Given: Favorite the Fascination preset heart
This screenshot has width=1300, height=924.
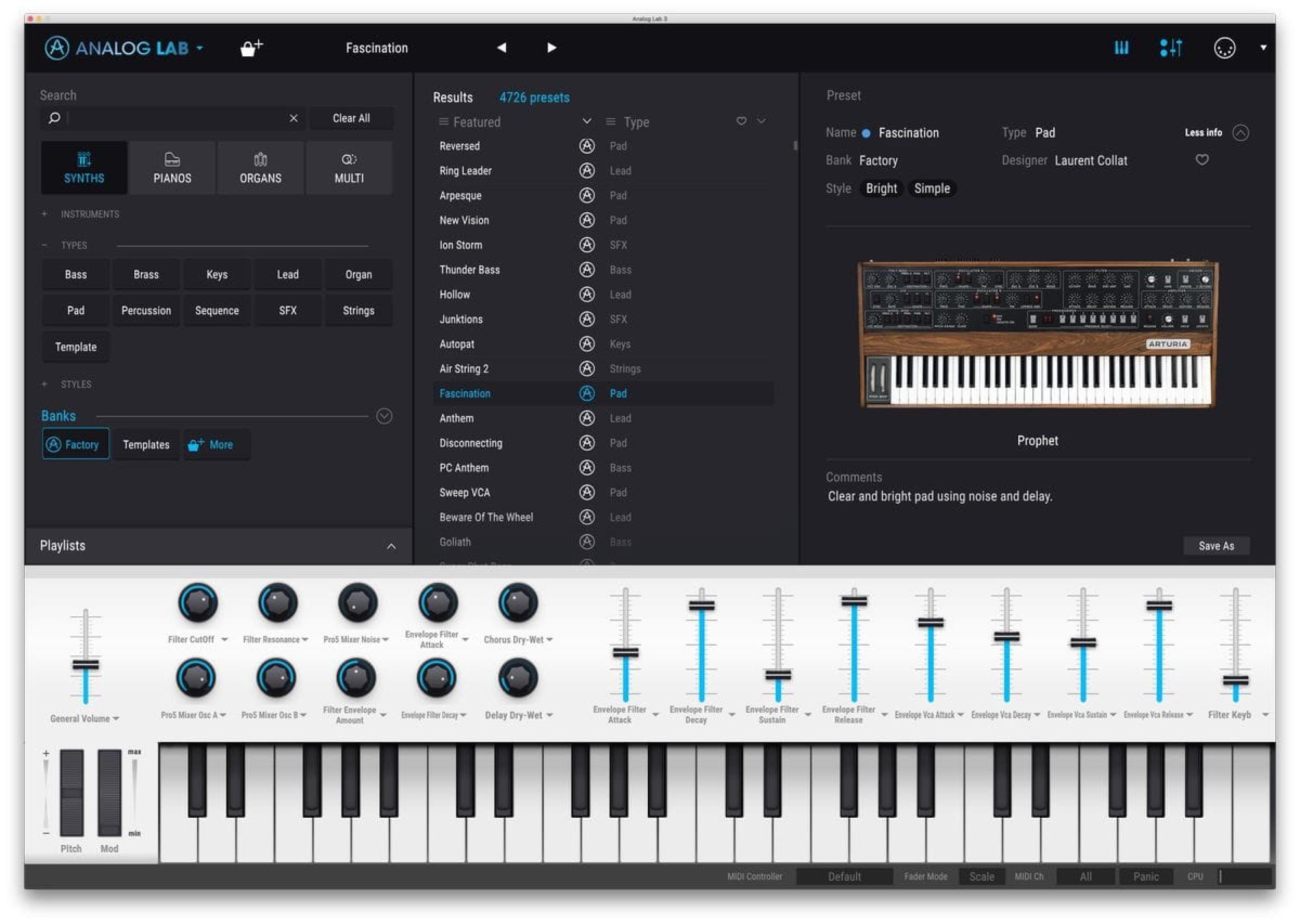Looking at the screenshot, I should coord(1202,160).
